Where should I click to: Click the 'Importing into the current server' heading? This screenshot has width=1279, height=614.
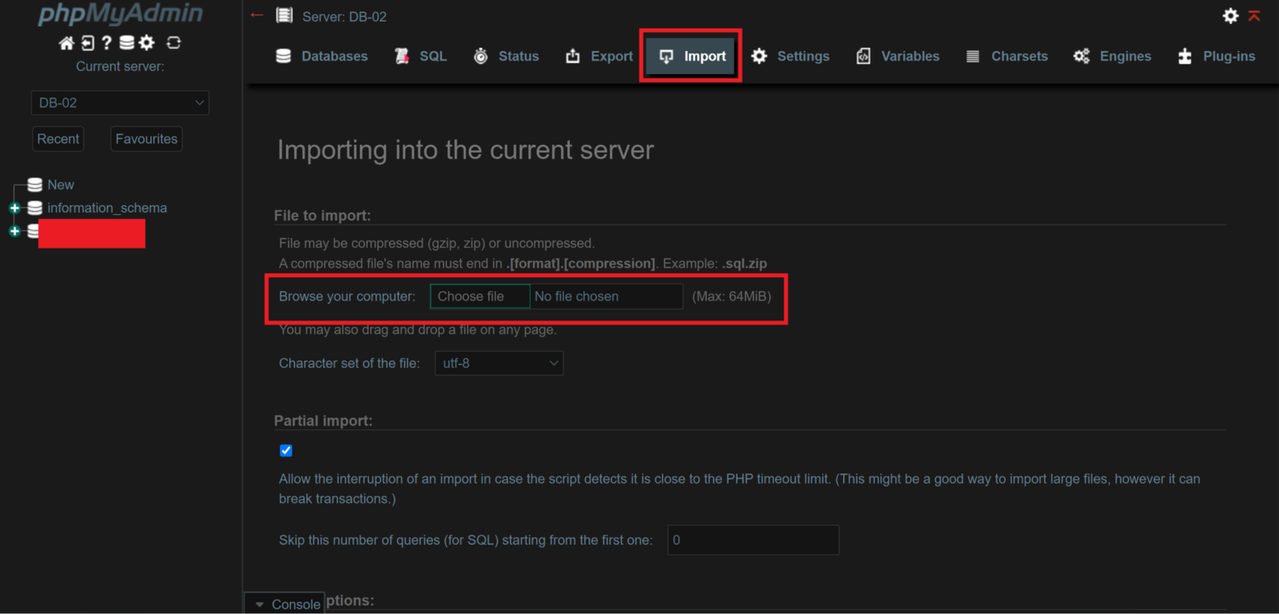(465, 150)
